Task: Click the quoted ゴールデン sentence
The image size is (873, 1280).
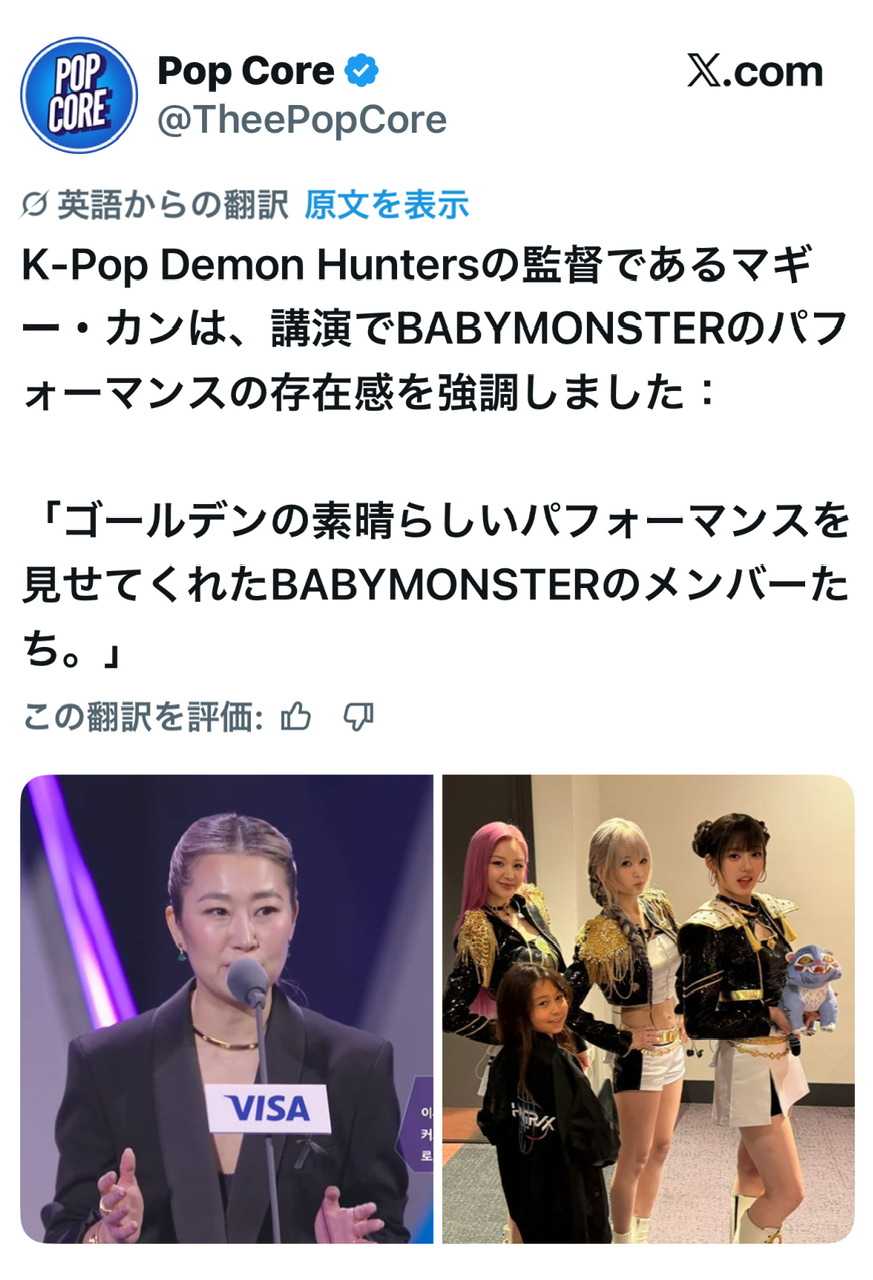Action: click(x=436, y=586)
